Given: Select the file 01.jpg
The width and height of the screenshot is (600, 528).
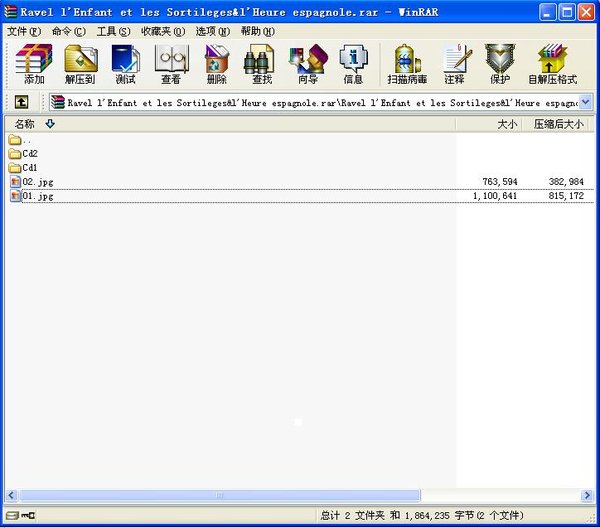Looking at the screenshot, I should click(x=31, y=196).
